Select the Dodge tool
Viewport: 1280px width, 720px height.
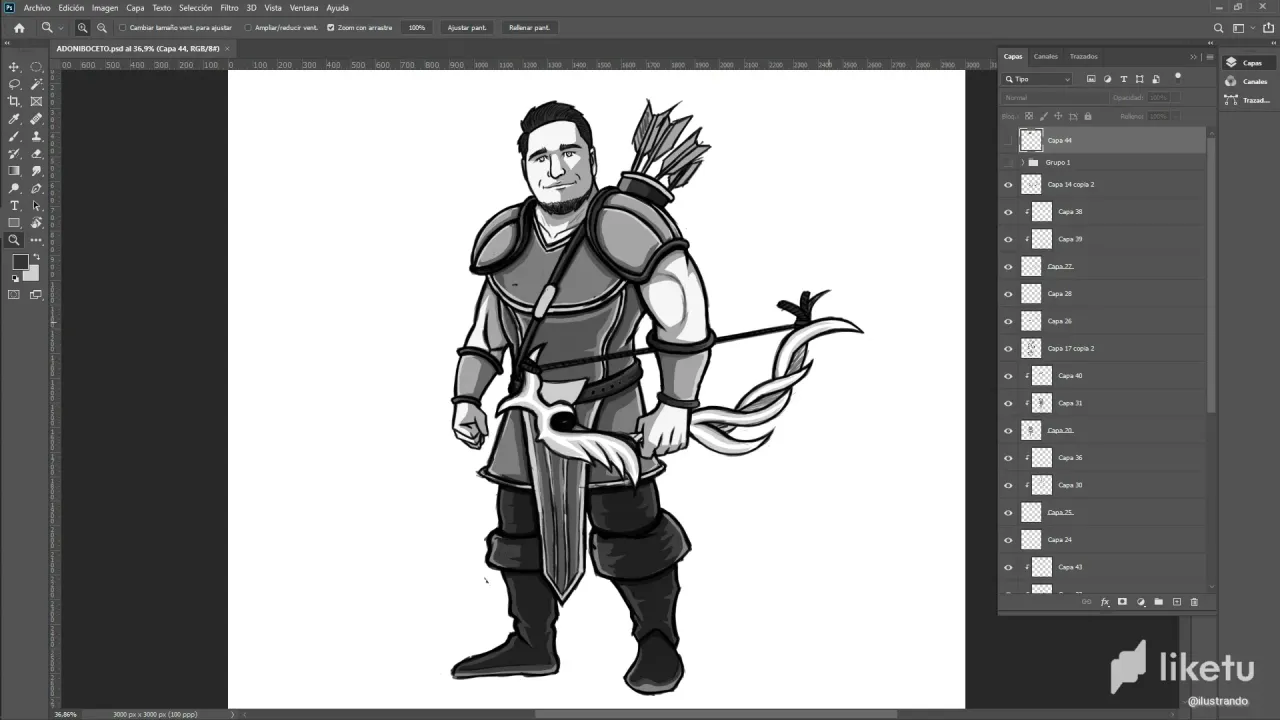14,188
